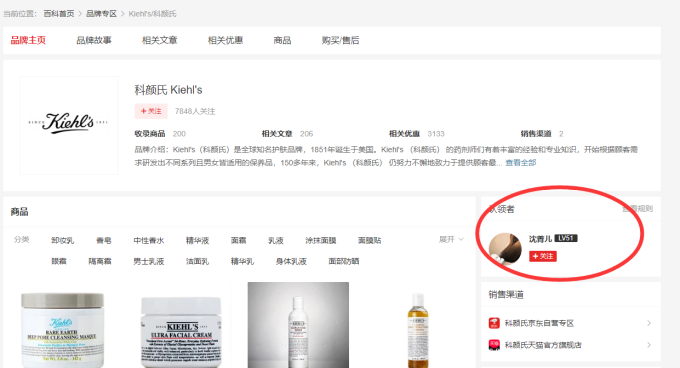Filter products by 隔离霜 category
680x368 pixels.
[x=100, y=261]
